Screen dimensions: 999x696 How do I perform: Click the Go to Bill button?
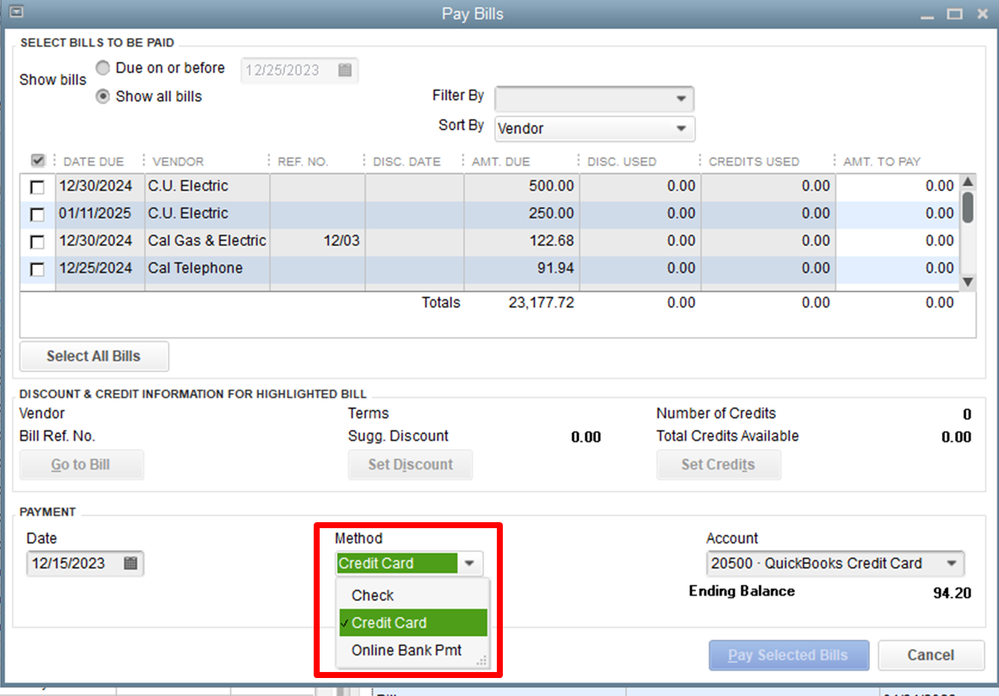pyautogui.click(x=82, y=465)
